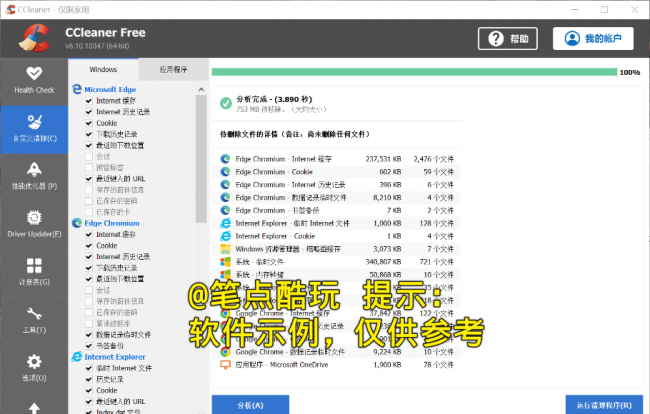The width and height of the screenshot is (650, 414).
Task: Open Driver Updater(F) from the sidebar
Action: (34, 225)
